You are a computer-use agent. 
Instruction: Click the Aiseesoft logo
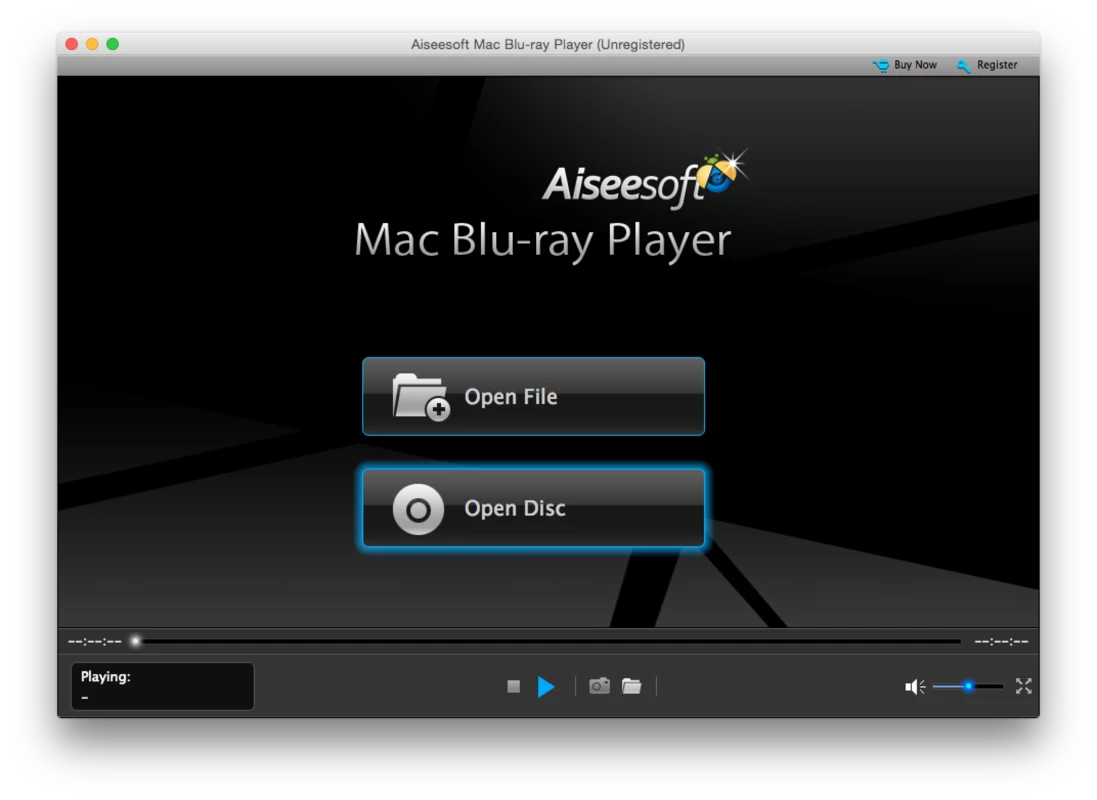(x=644, y=179)
